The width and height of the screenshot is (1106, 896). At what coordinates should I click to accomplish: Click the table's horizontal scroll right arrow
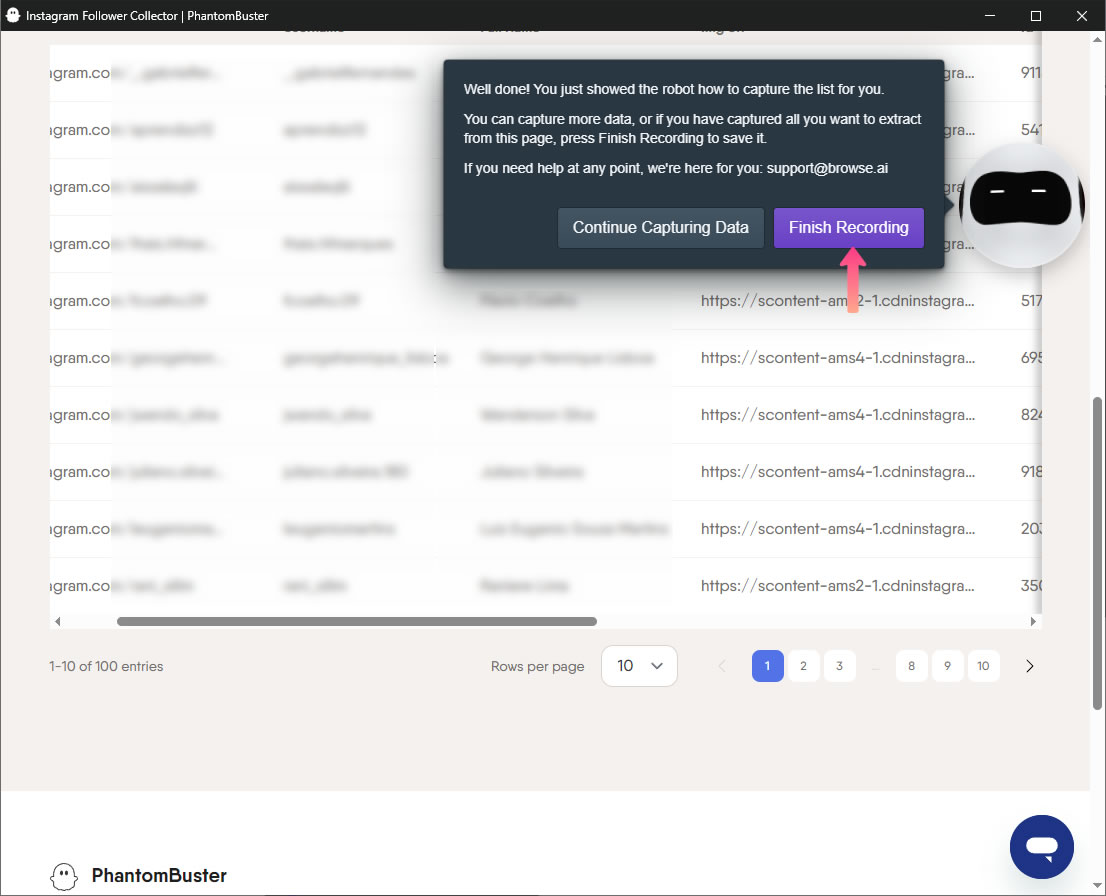pyautogui.click(x=1033, y=622)
